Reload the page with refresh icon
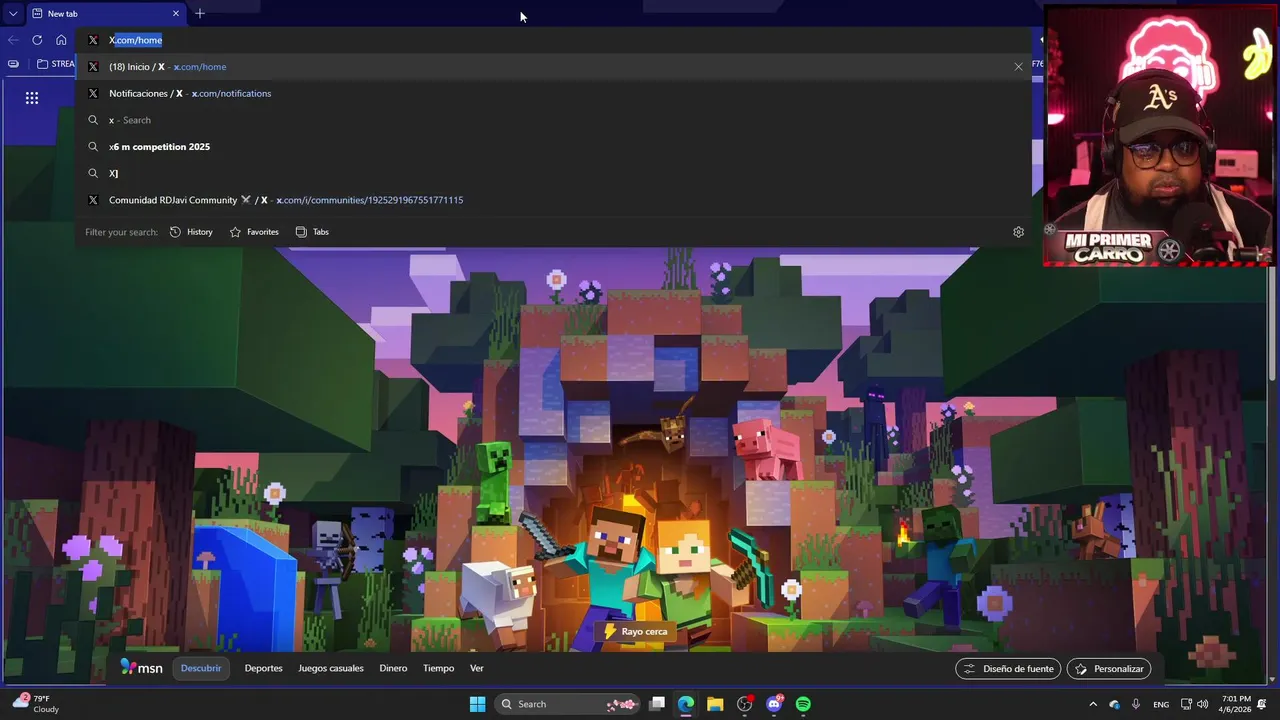 click(x=37, y=40)
